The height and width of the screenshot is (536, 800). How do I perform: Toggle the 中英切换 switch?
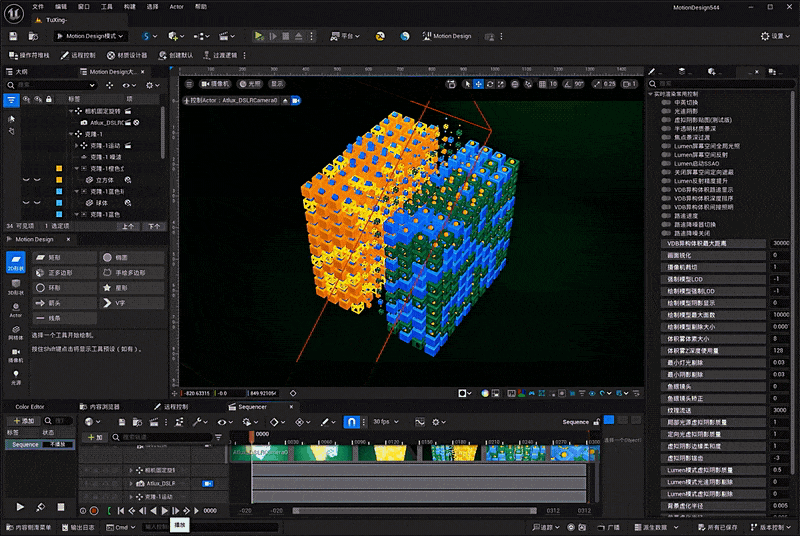(666, 103)
